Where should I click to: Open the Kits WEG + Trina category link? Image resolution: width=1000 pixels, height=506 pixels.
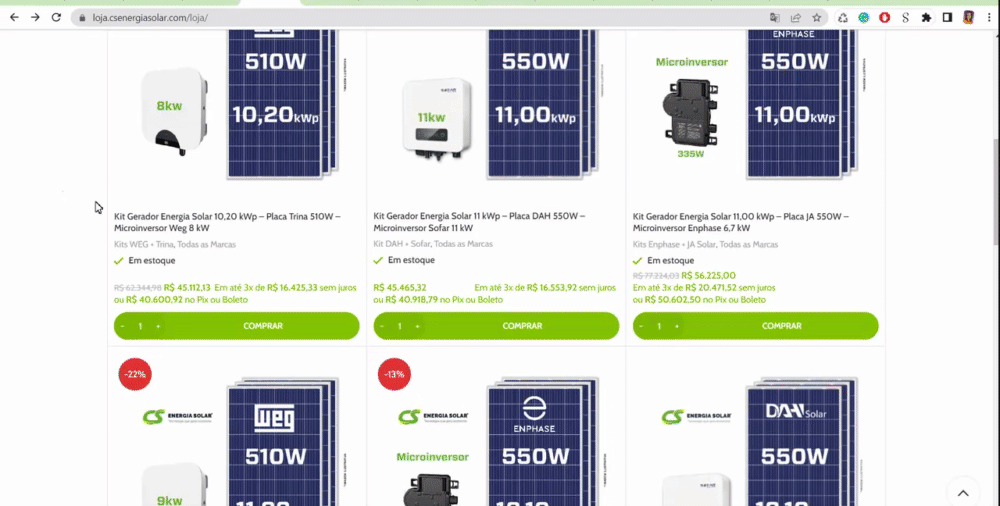[x=143, y=244]
